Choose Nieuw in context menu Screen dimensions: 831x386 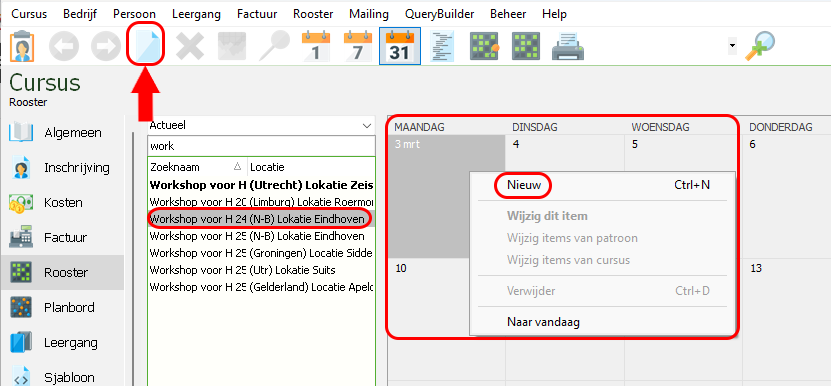click(524, 185)
